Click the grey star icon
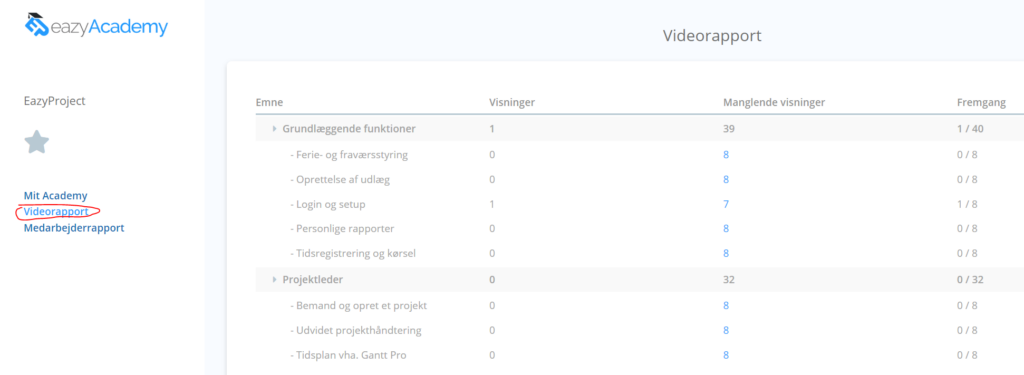Viewport: 1024px width, 375px height. pos(37,142)
